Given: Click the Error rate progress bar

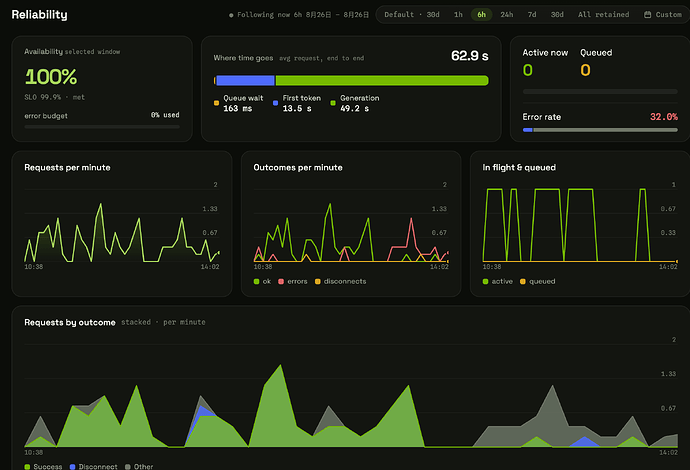Looking at the screenshot, I should point(600,130).
